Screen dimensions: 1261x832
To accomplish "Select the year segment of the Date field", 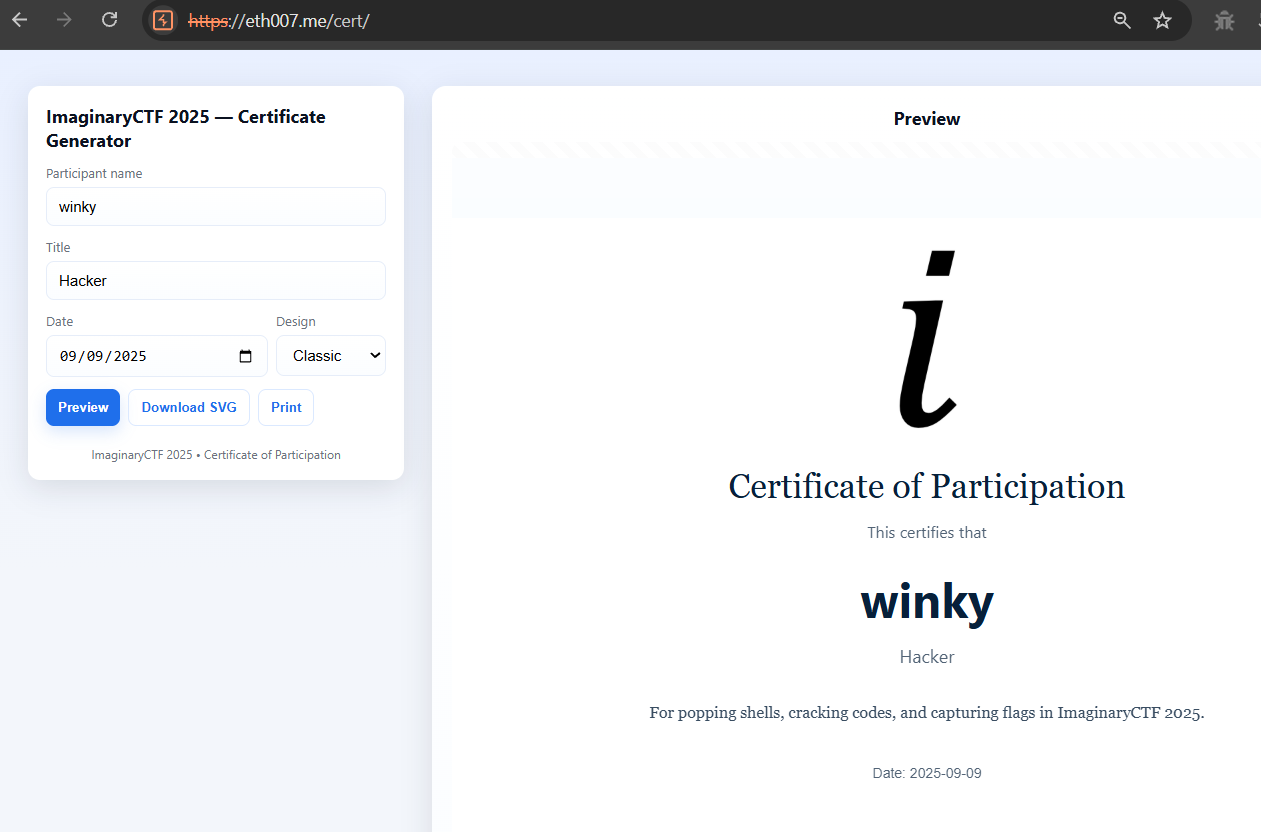I will click(x=128, y=356).
